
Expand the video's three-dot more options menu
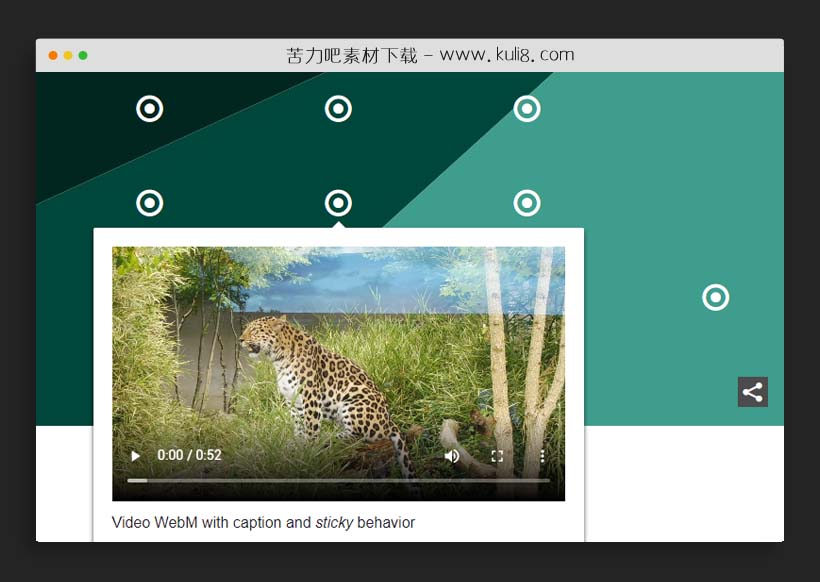tap(542, 456)
